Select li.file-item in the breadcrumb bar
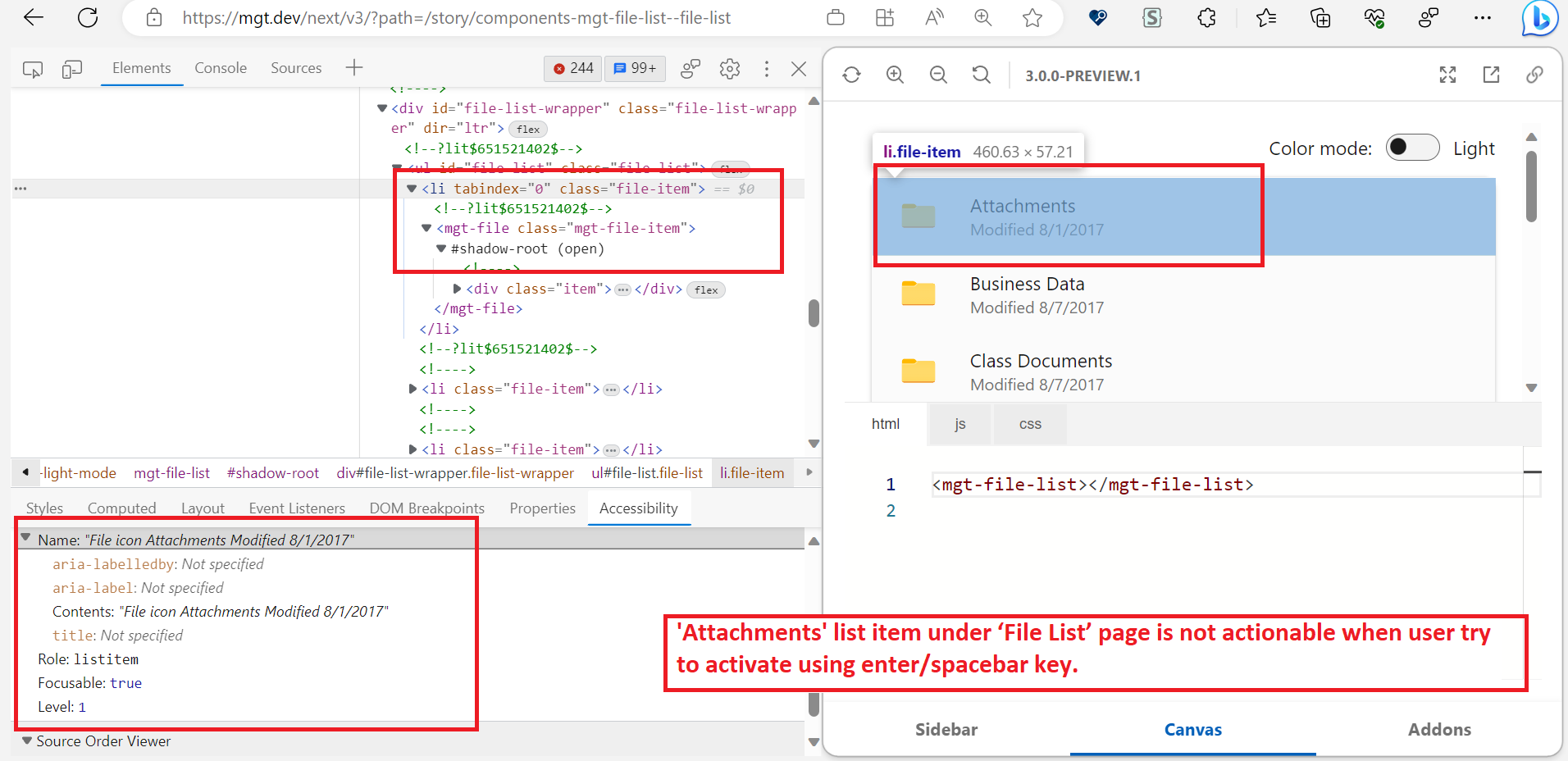The height and width of the screenshot is (761, 1568). point(752,472)
